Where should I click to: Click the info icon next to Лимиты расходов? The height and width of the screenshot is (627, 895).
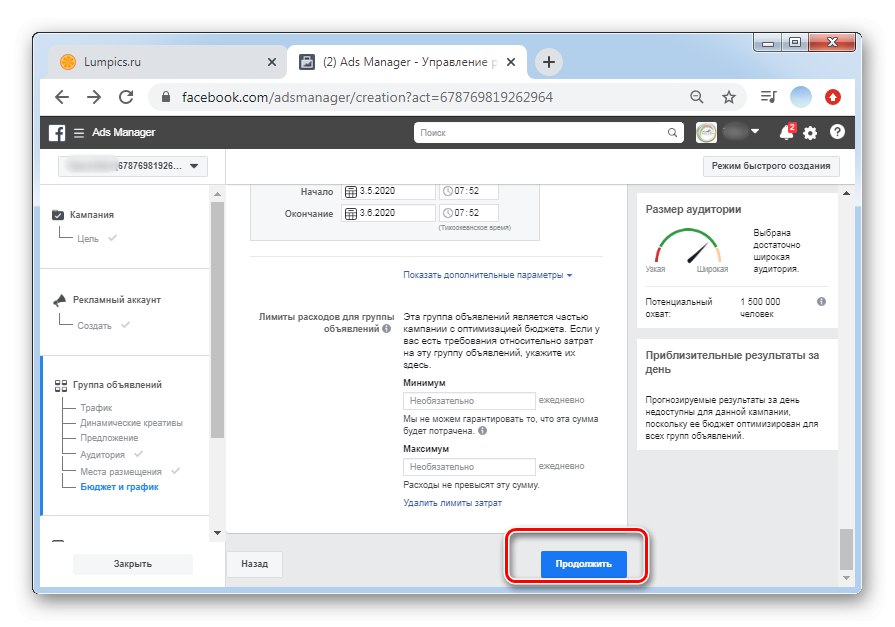pos(386,328)
